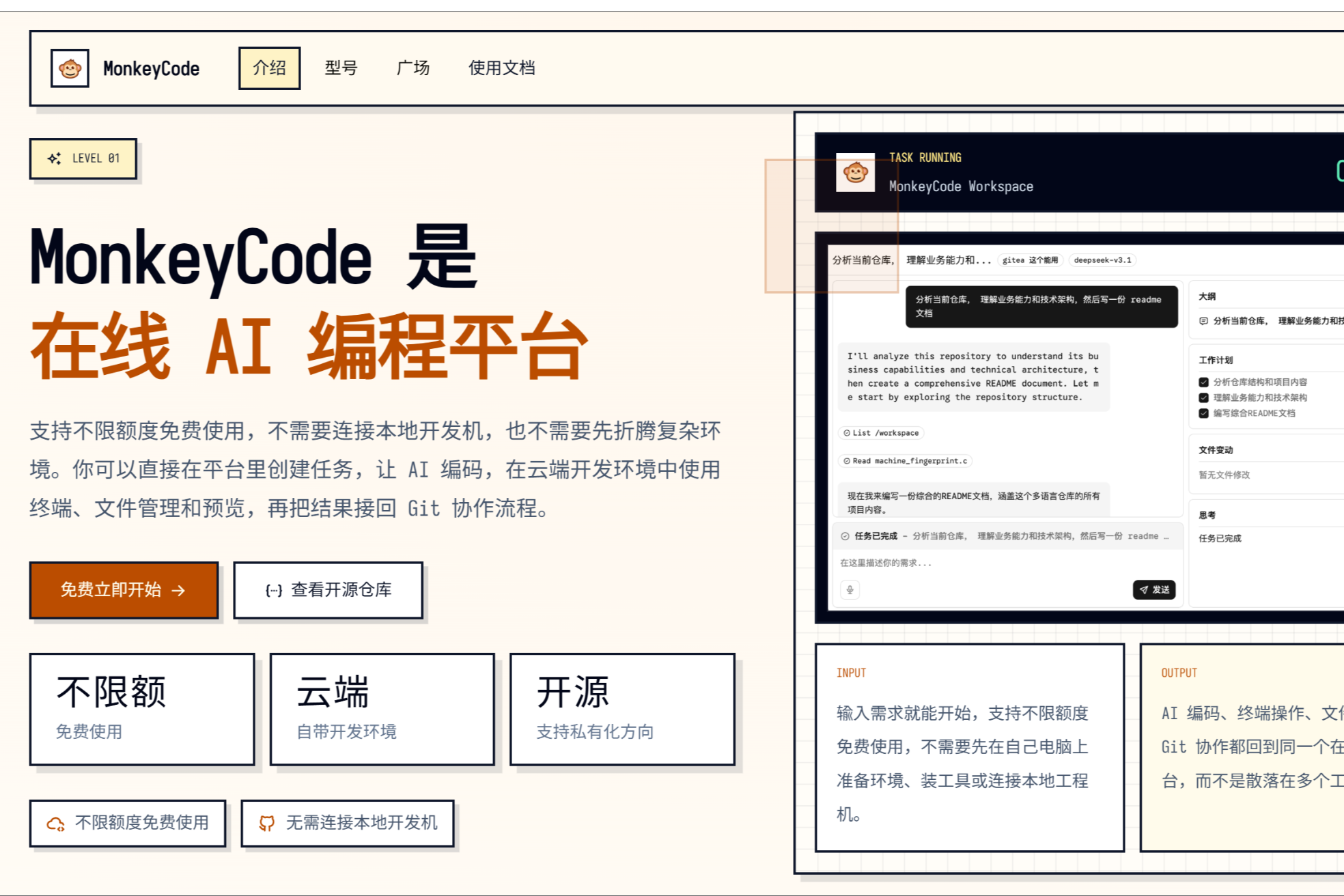Open the 型号 nav item
The height and width of the screenshot is (896, 1344).
point(341,68)
